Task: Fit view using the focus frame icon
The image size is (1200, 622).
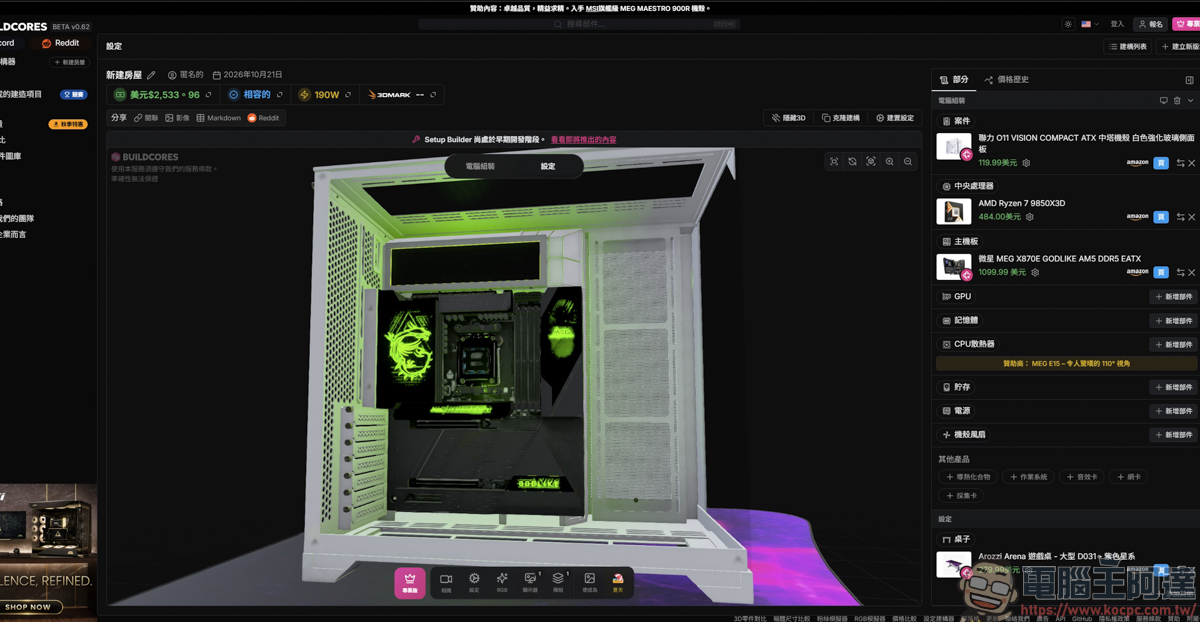Action: pos(834,161)
